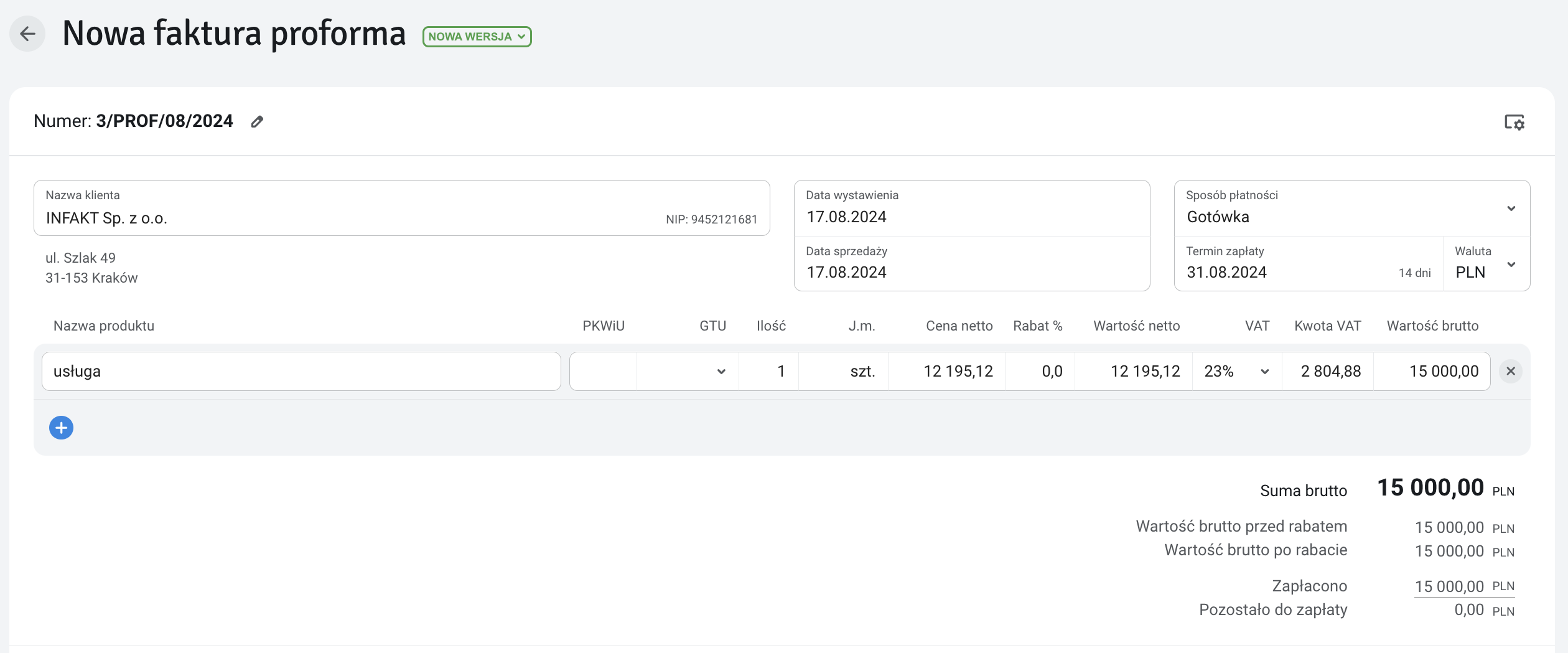Click the Suma brutto total 15 000,00

1430,487
